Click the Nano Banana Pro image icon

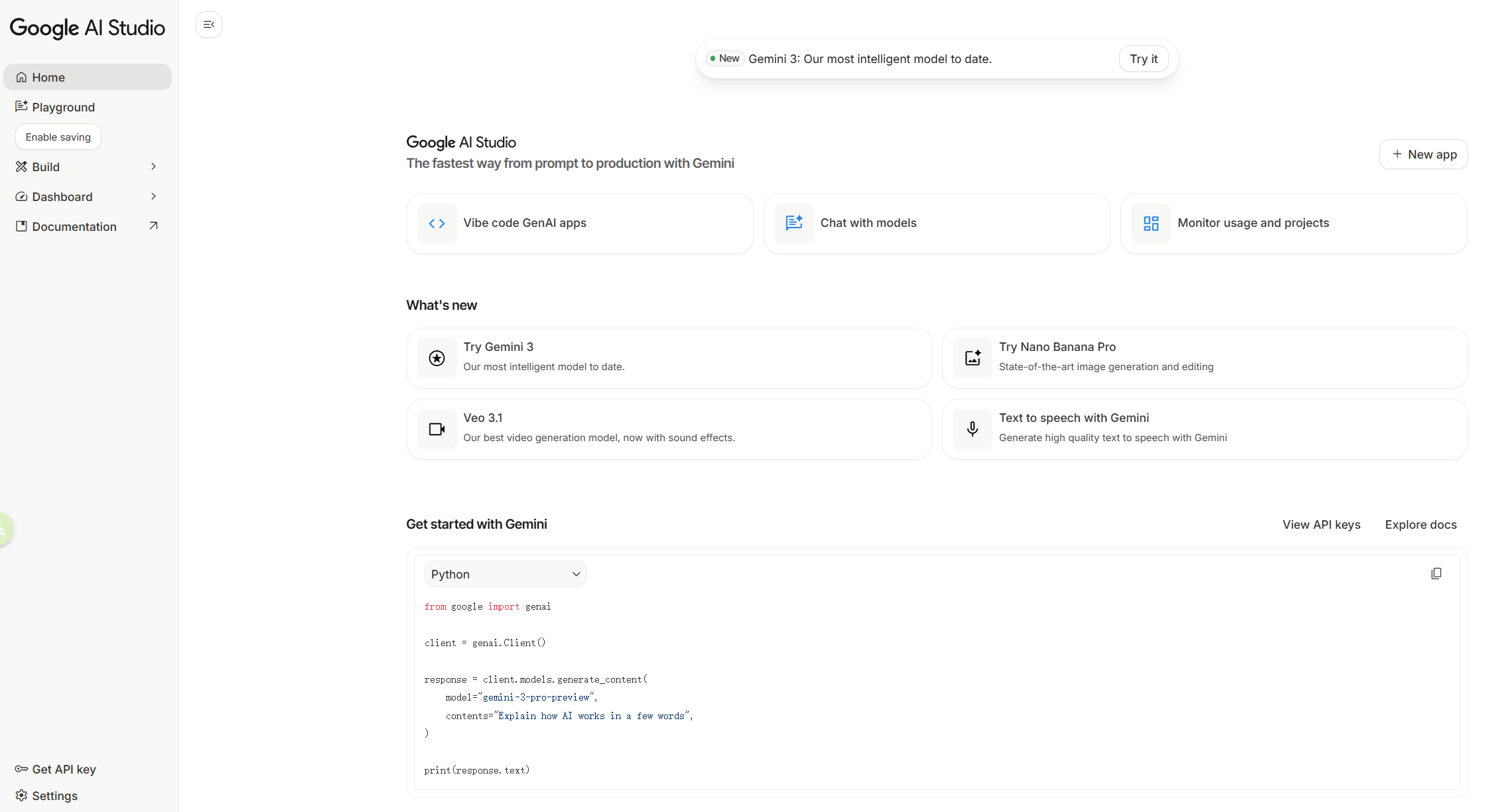click(x=972, y=358)
